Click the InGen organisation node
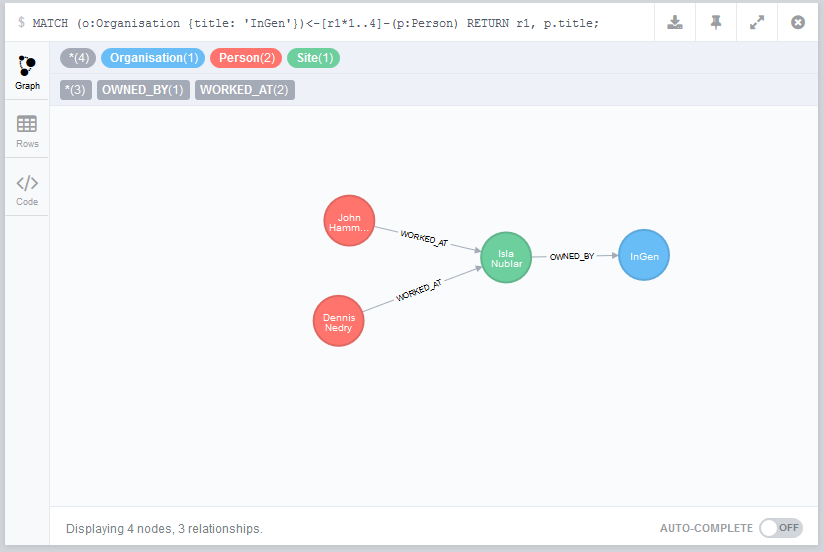 click(x=644, y=255)
